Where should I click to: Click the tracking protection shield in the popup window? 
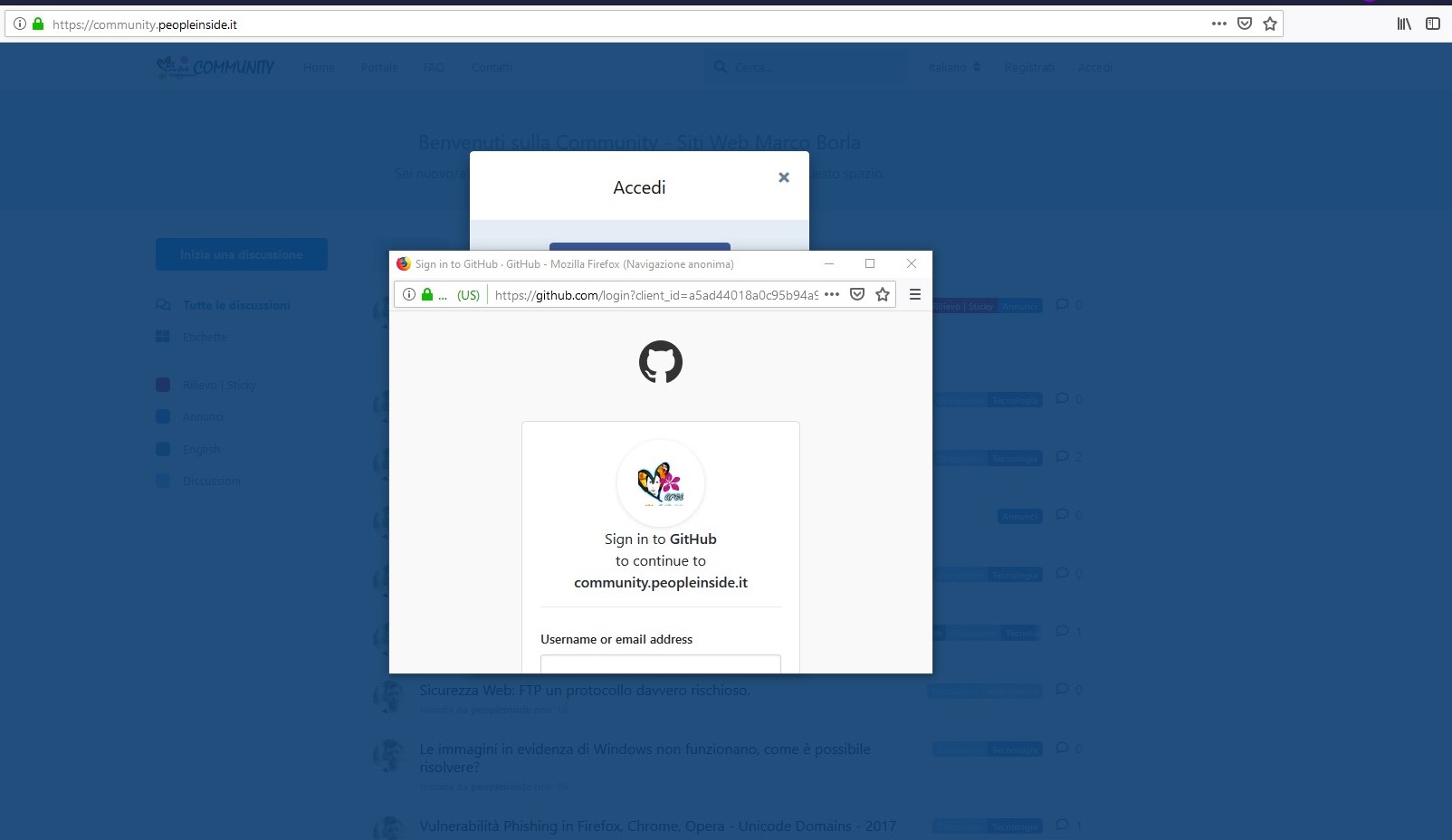[856, 294]
